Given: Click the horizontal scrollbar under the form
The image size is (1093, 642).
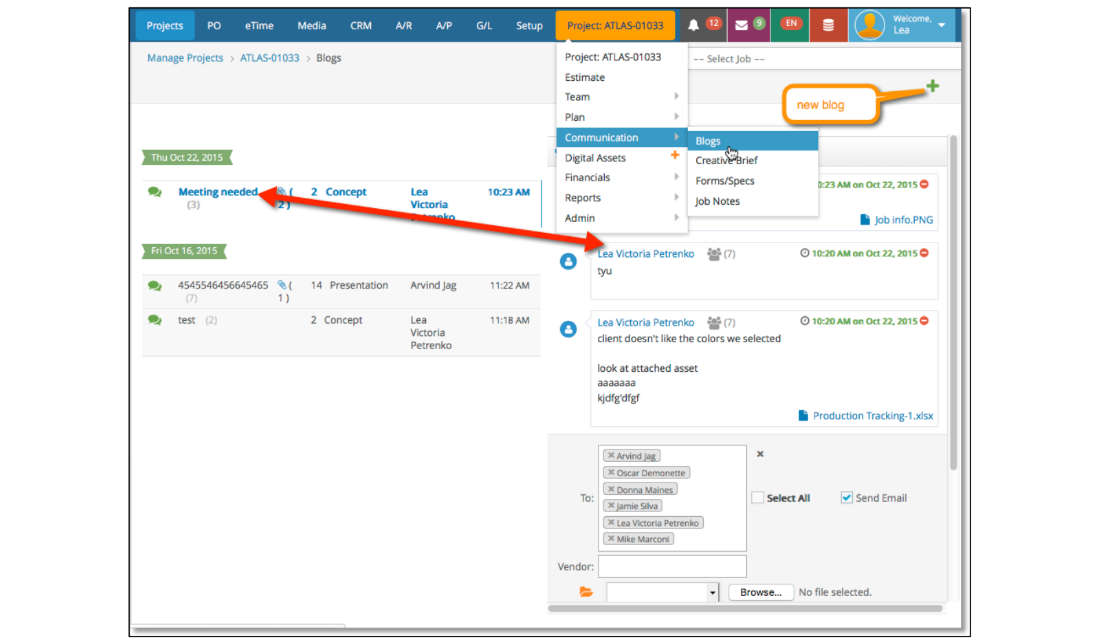Looking at the screenshot, I should pos(744,609).
